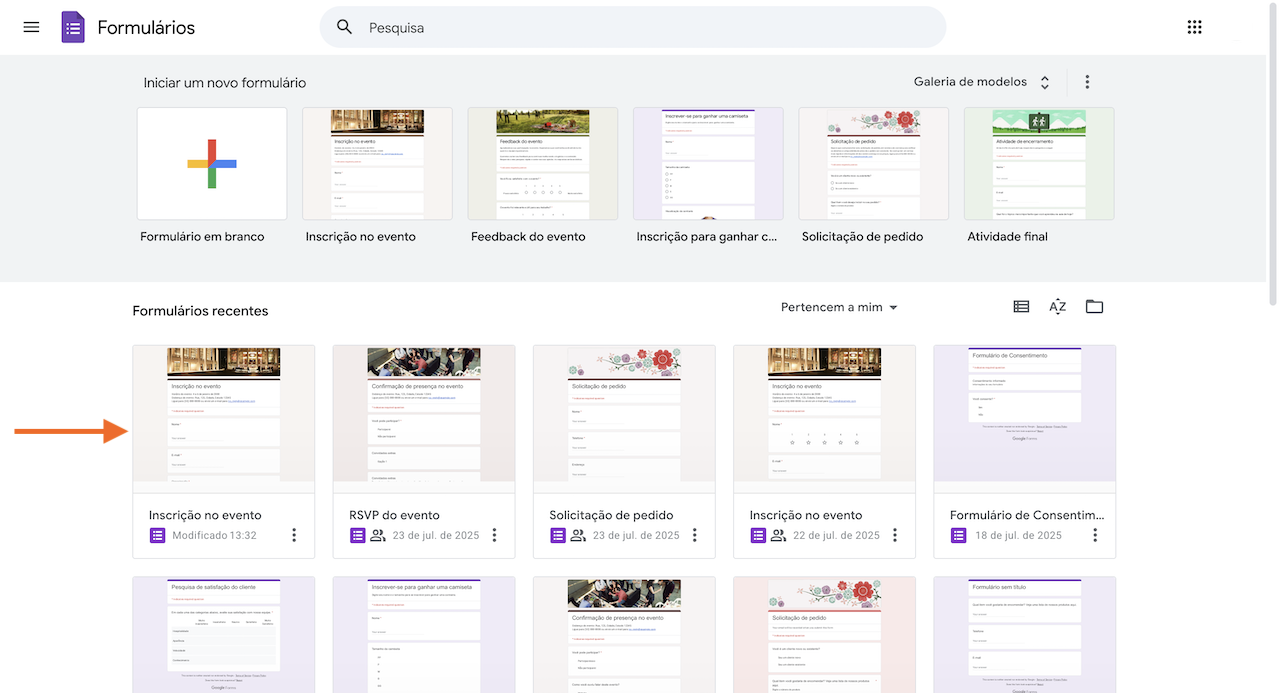
Task: Click Feedback do evento label
Action: [x=528, y=237]
